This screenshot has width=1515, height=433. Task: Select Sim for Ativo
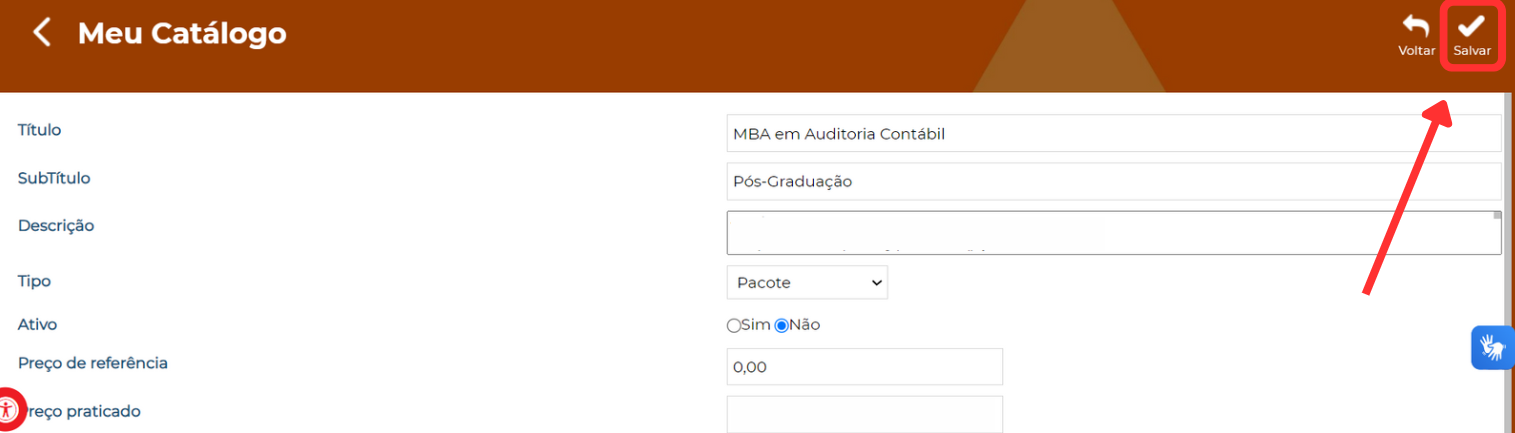click(734, 325)
